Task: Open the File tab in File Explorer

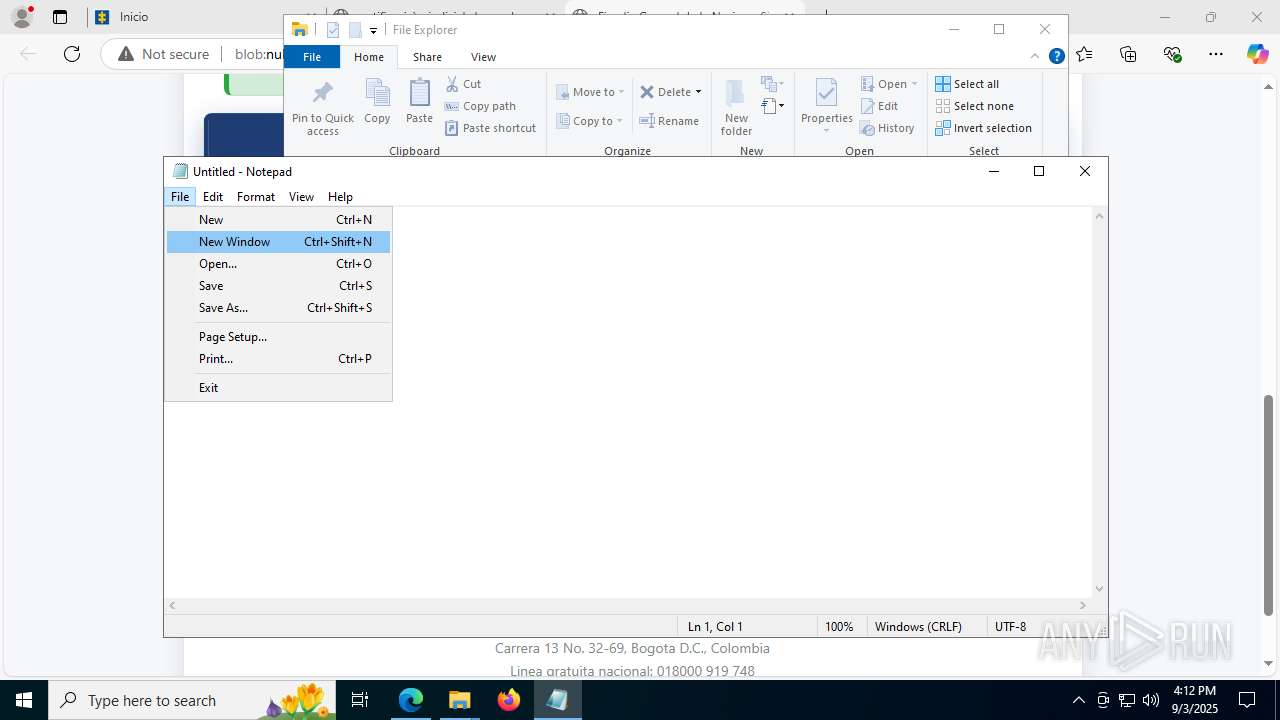Action: pyautogui.click(x=312, y=57)
